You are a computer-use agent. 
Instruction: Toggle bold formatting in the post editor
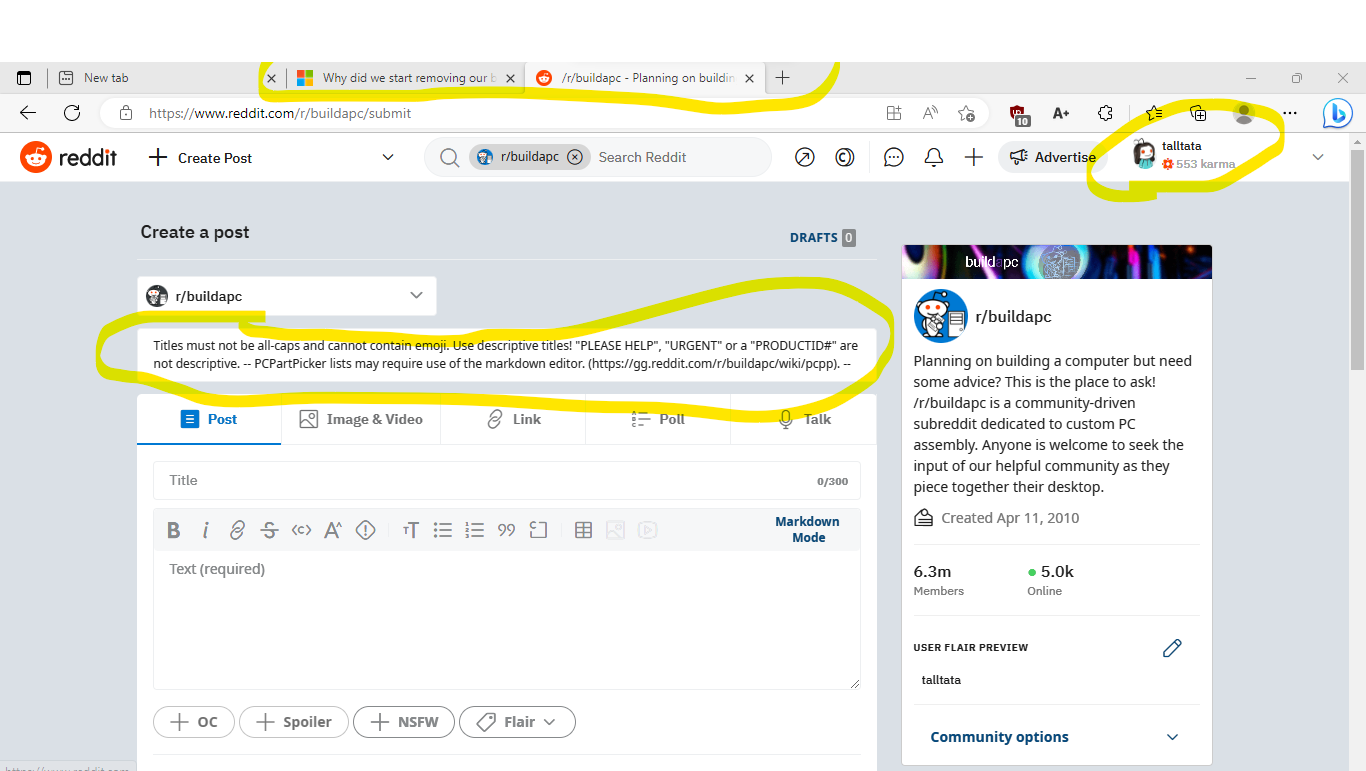pos(173,529)
